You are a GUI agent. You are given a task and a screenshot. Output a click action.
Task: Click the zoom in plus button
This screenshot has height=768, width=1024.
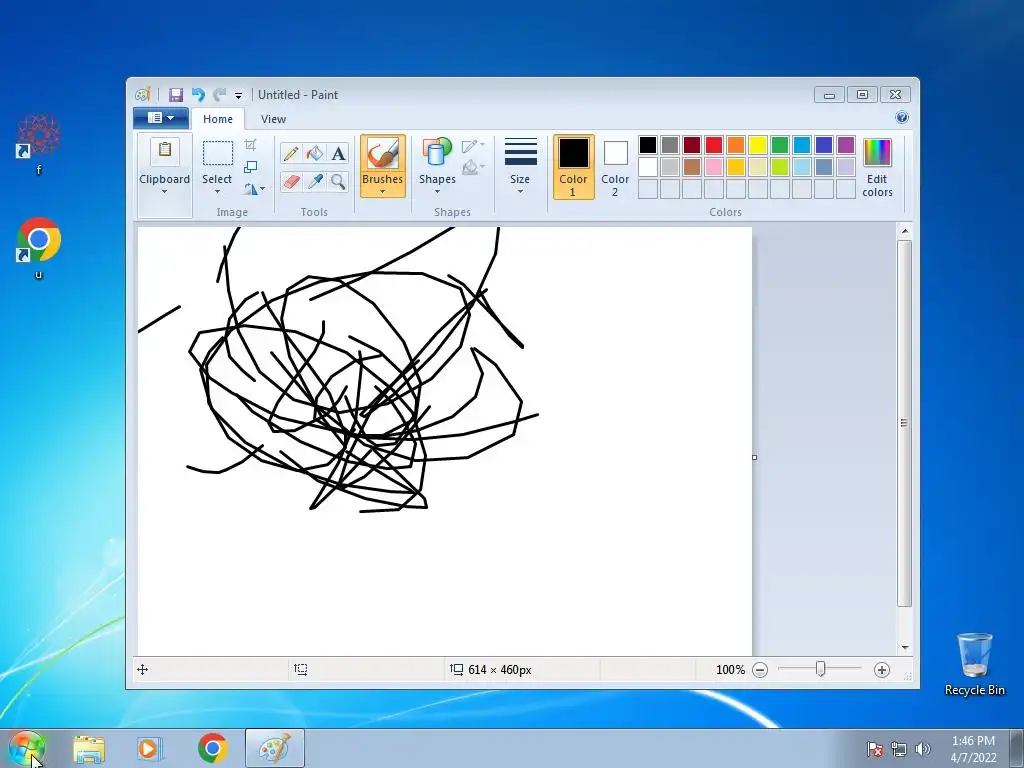(882, 669)
